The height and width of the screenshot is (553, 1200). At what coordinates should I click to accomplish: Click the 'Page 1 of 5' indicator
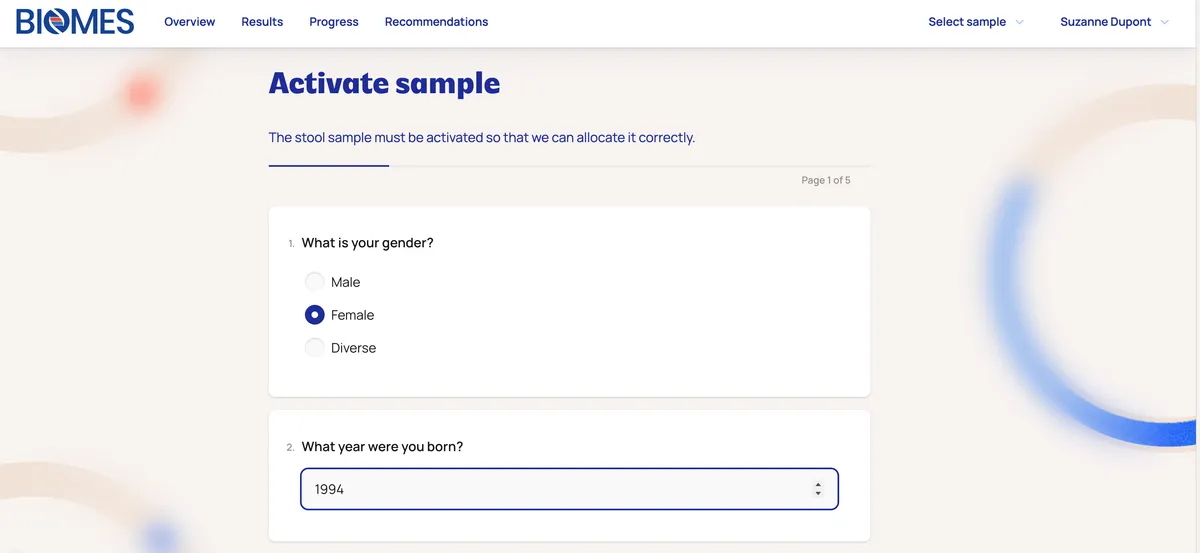coord(825,180)
